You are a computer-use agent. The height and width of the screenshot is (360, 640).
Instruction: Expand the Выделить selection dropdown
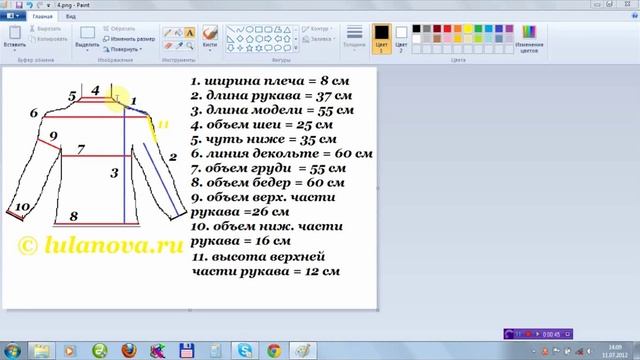[x=87, y=50]
